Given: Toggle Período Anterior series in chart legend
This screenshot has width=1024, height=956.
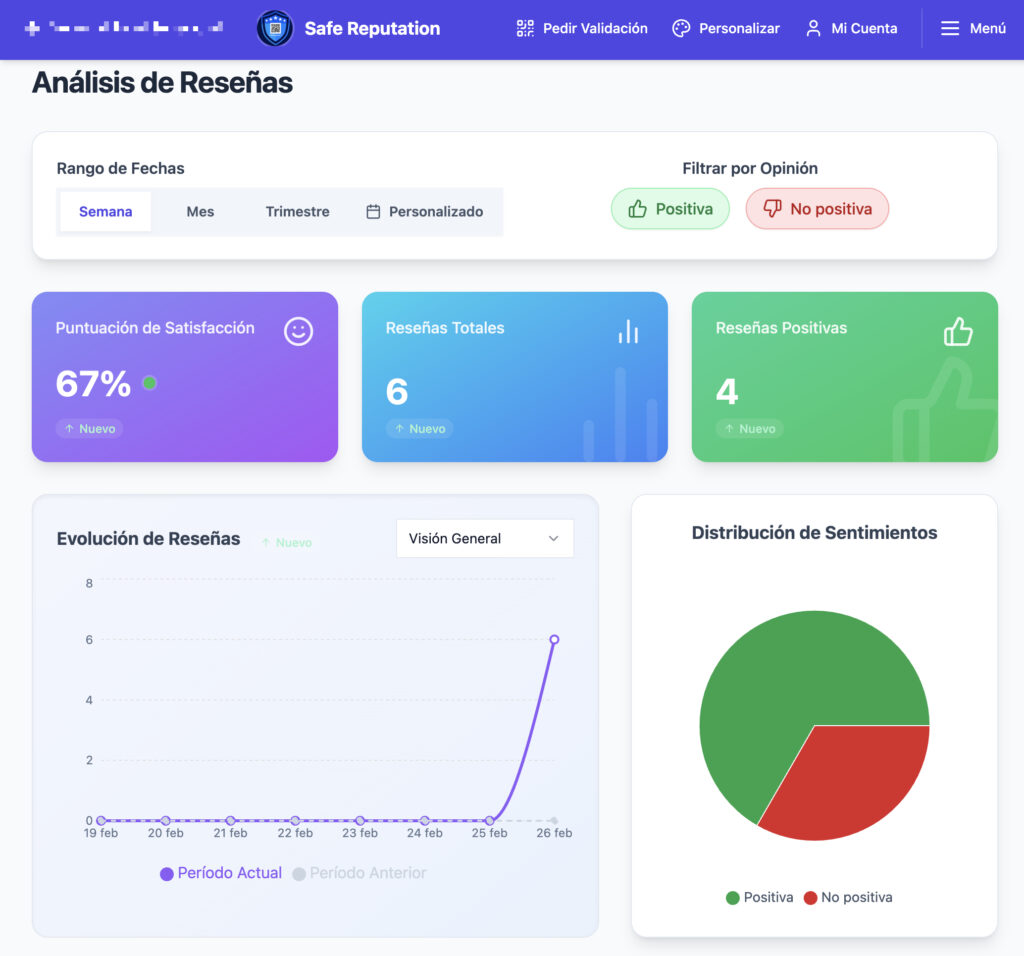Looking at the screenshot, I should click(359, 873).
